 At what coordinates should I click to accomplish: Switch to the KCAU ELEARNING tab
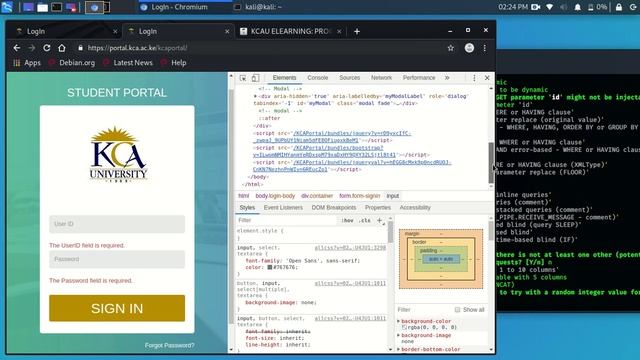click(x=290, y=31)
